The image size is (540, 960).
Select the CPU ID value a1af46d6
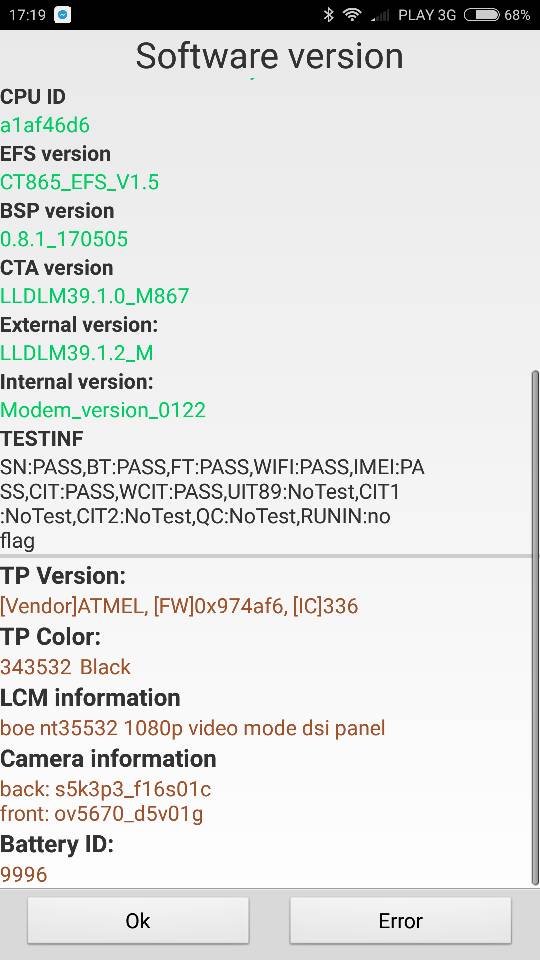45,125
